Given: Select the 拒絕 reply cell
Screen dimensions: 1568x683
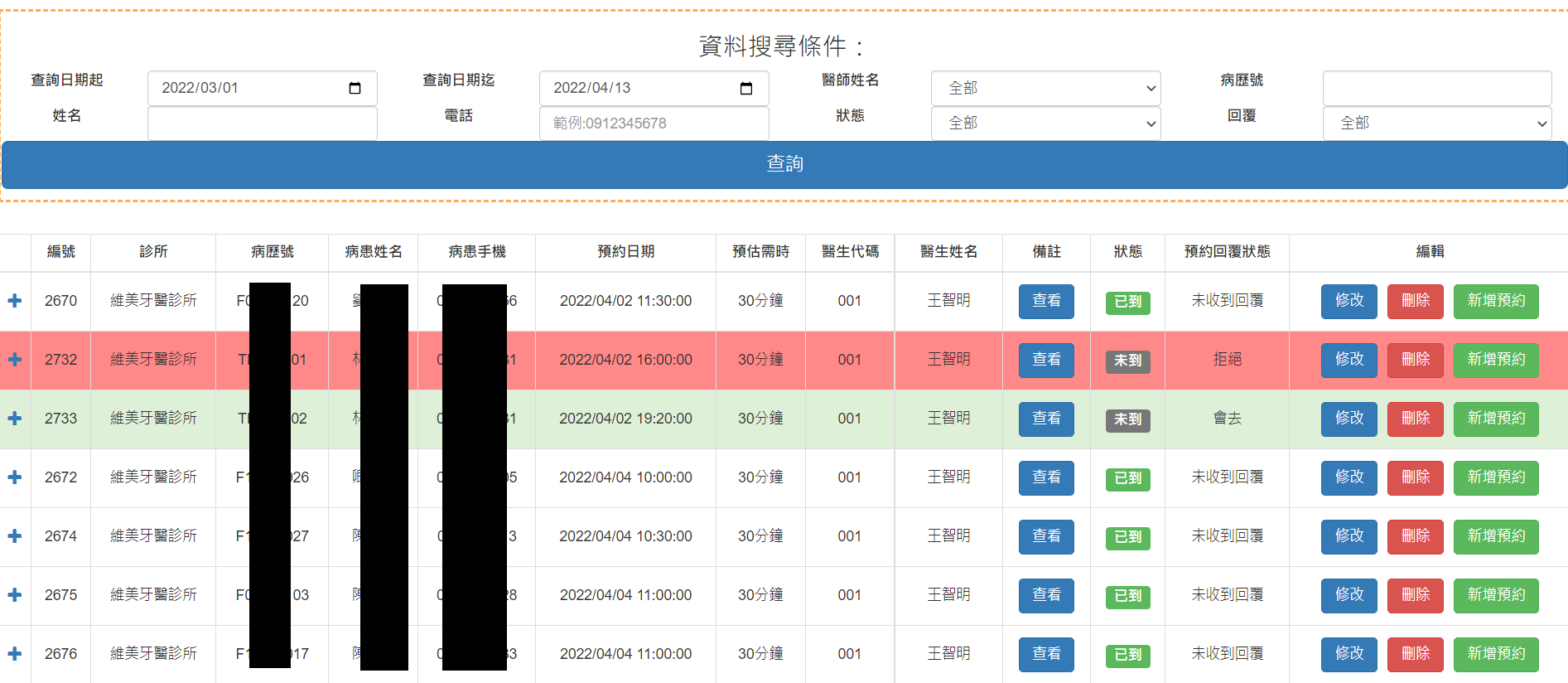Looking at the screenshot, I should (x=1227, y=360).
